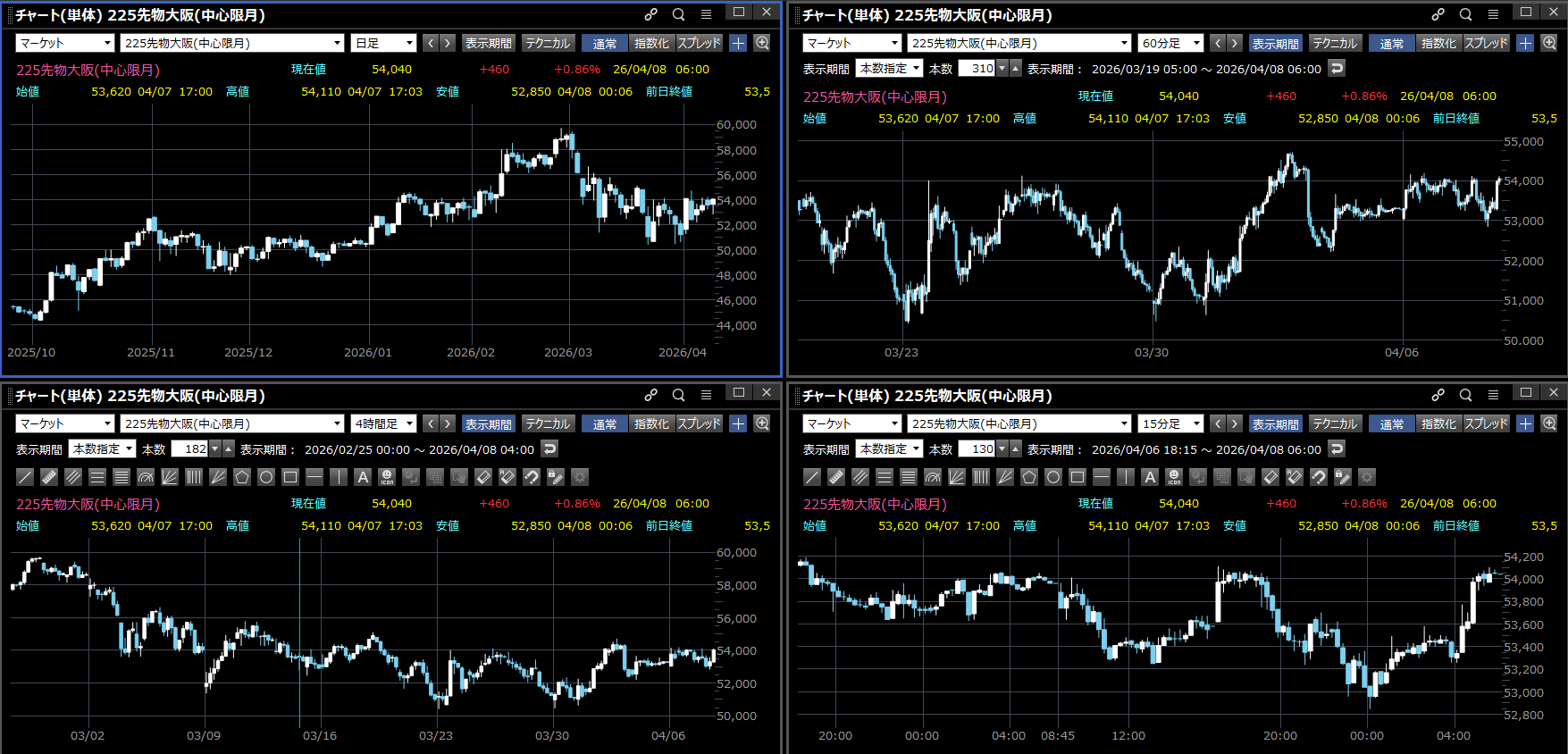This screenshot has height=754, width=1568.
Task: Toggle 表示期間 button in the 日足 chart
Action: [488, 43]
